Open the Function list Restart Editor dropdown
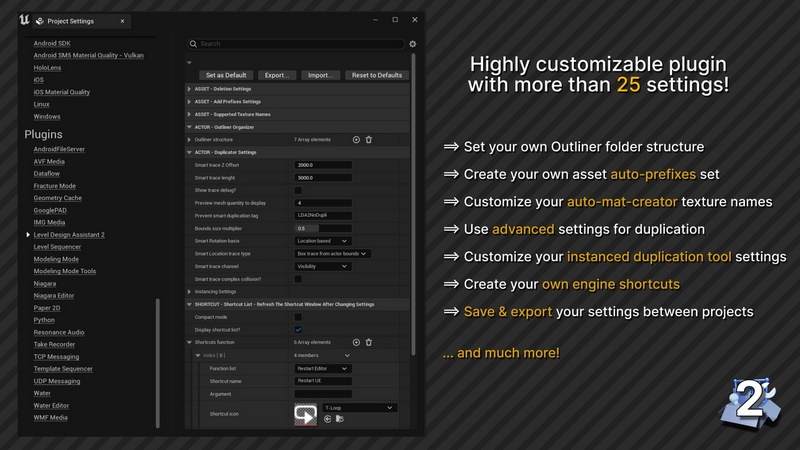Image resolution: width=800 pixels, height=450 pixels. tap(324, 368)
